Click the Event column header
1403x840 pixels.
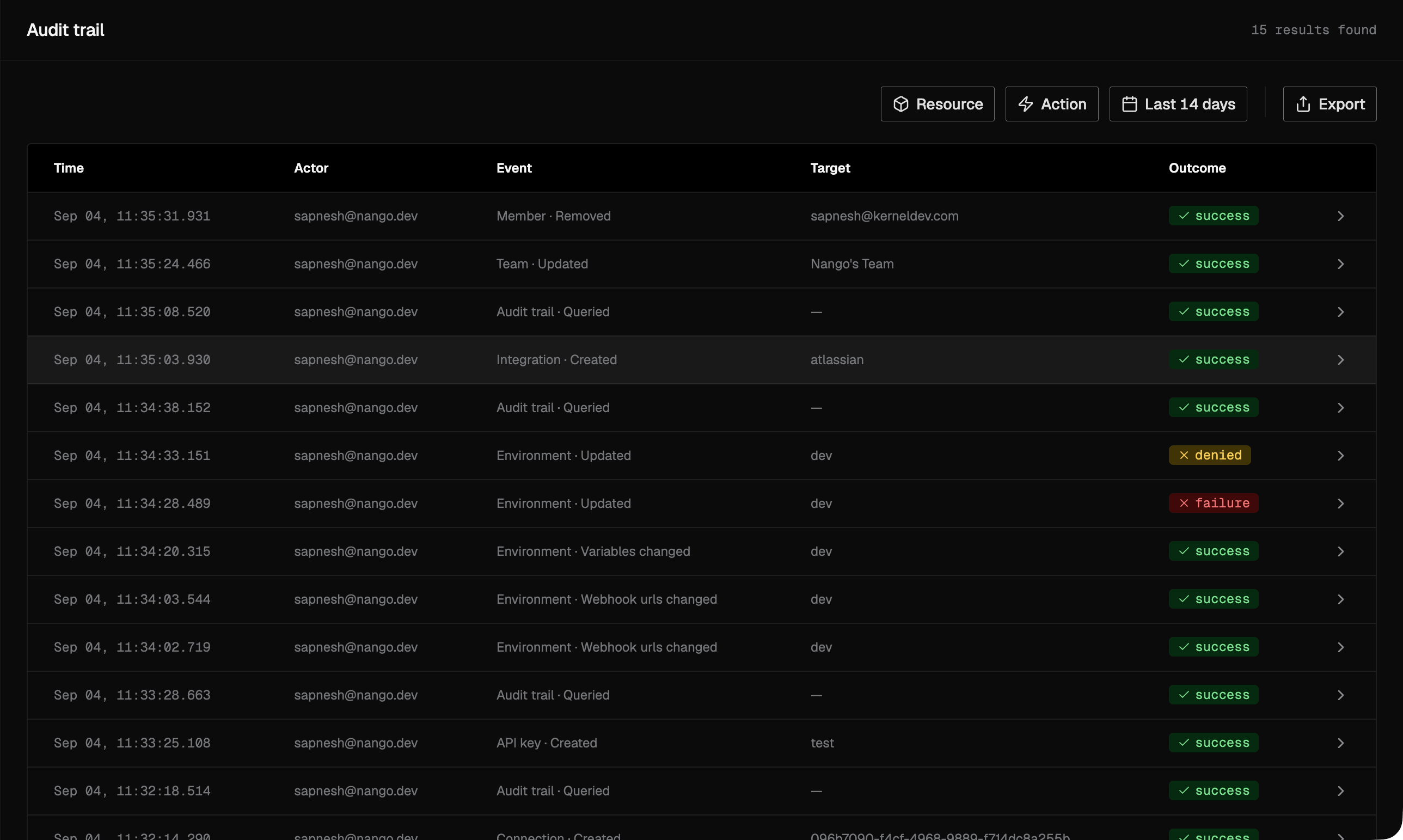click(x=513, y=168)
